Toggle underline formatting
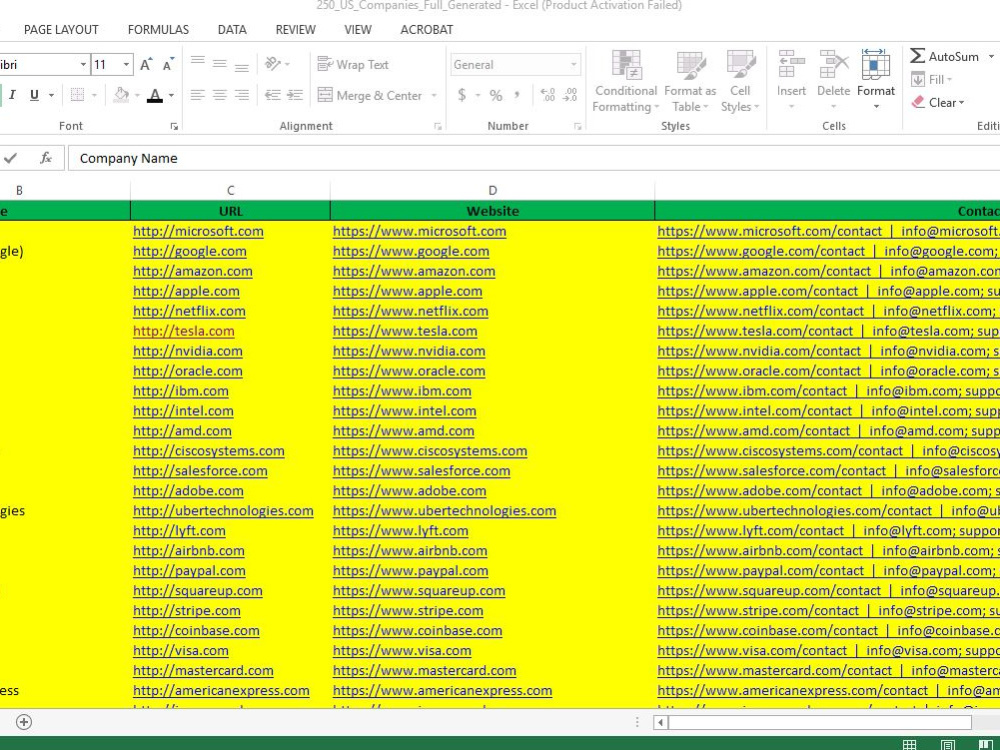 pyautogui.click(x=34, y=95)
